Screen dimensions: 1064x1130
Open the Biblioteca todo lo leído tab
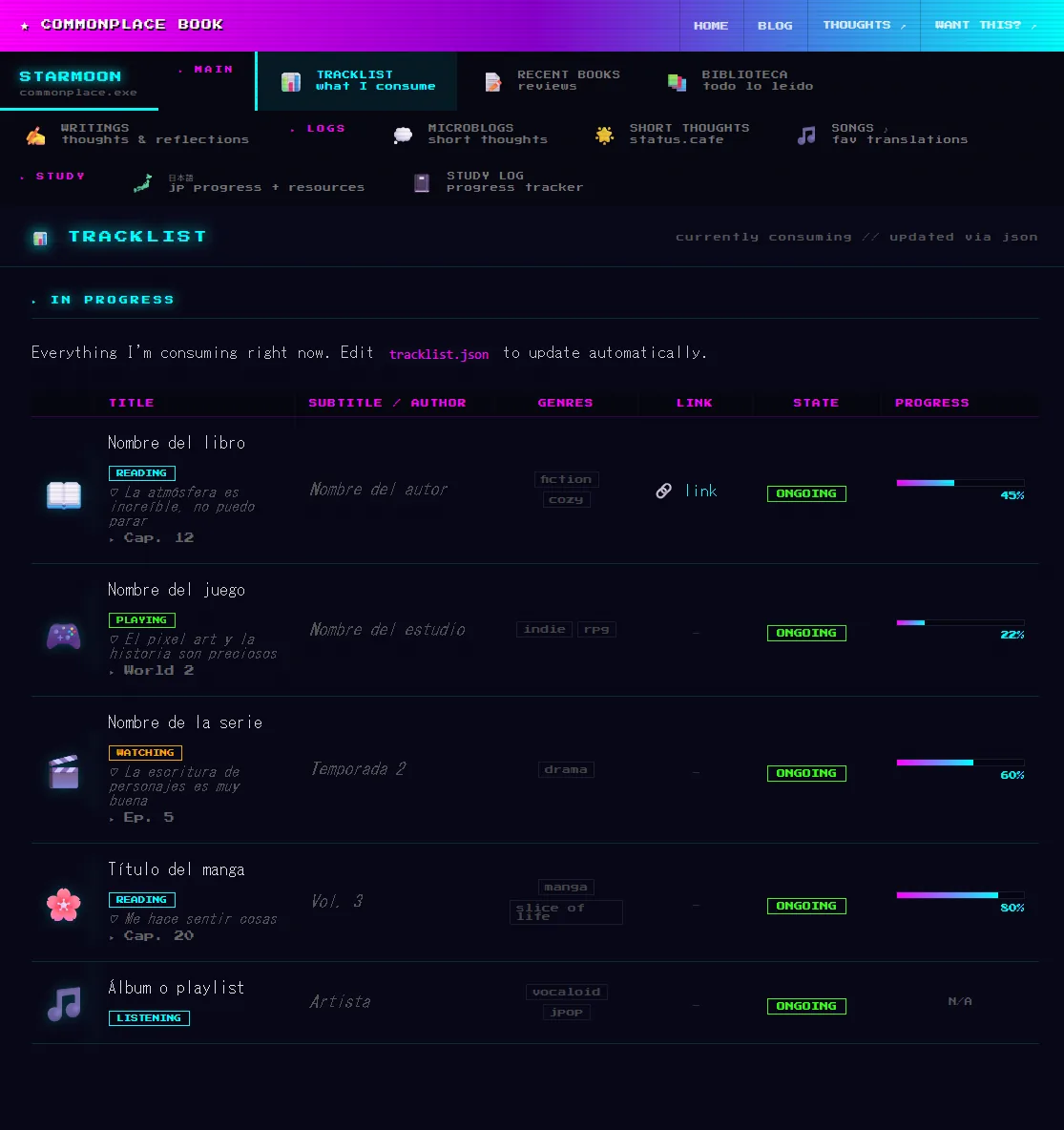pos(741,81)
